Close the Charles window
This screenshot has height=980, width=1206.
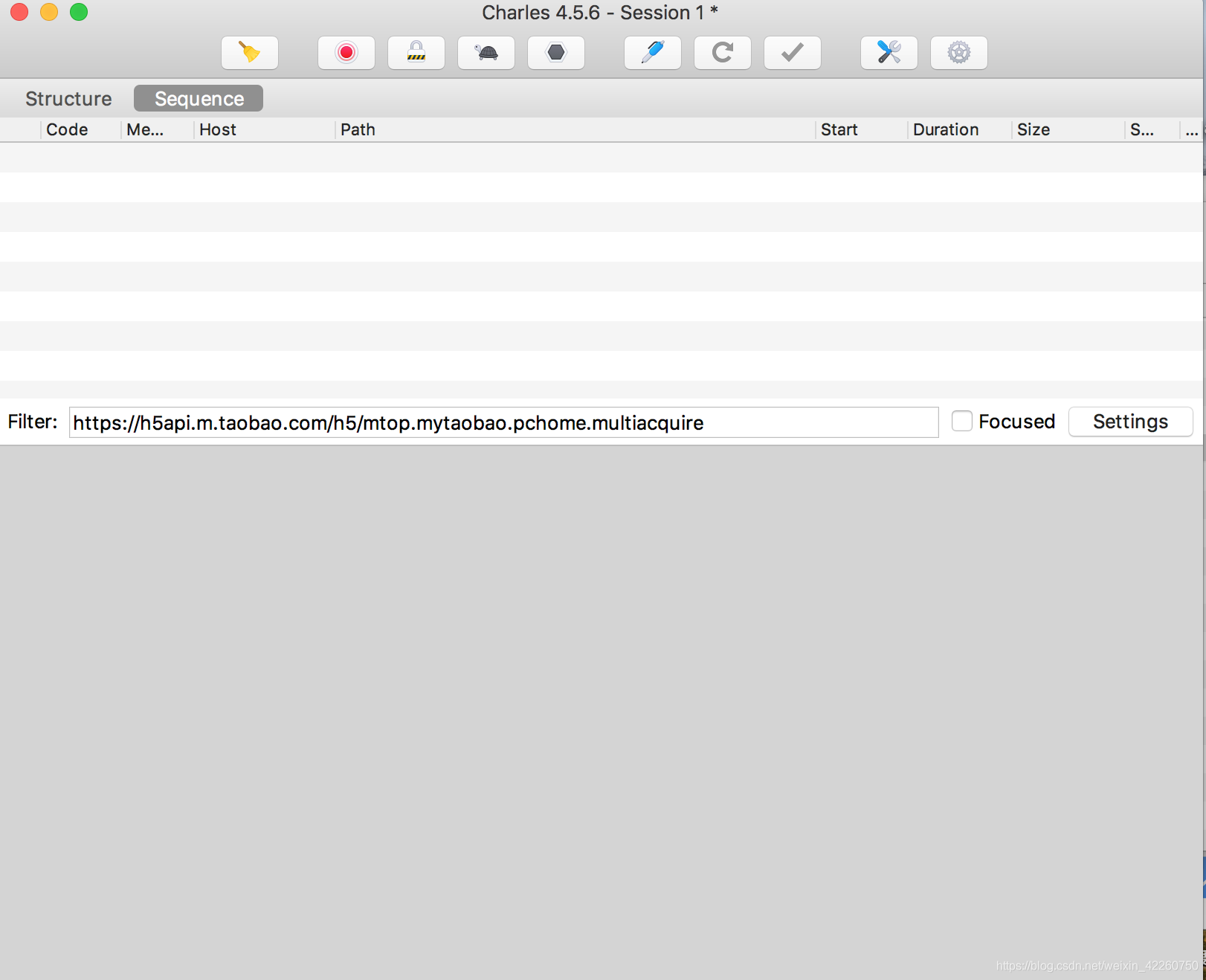[x=19, y=12]
